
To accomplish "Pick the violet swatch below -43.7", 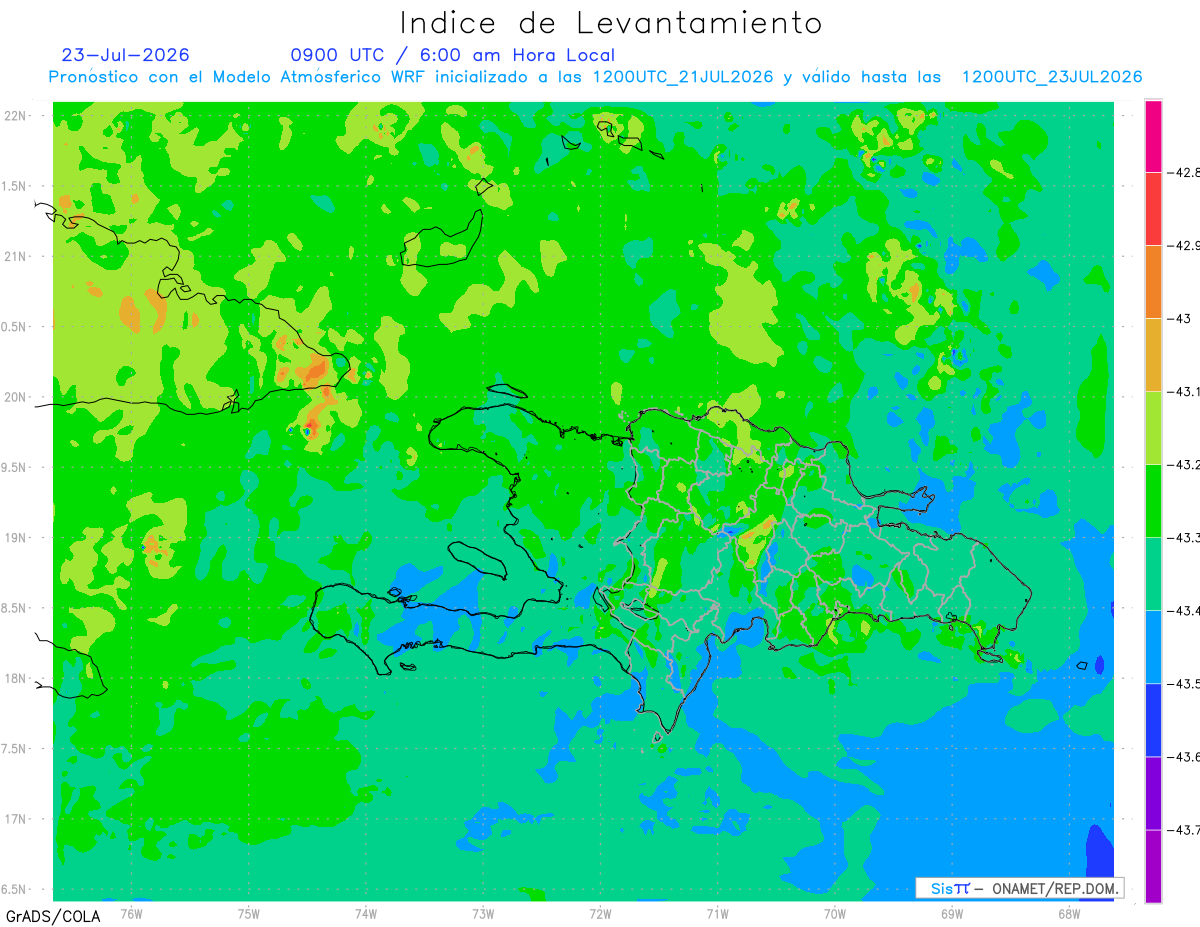I will coord(1153,866).
